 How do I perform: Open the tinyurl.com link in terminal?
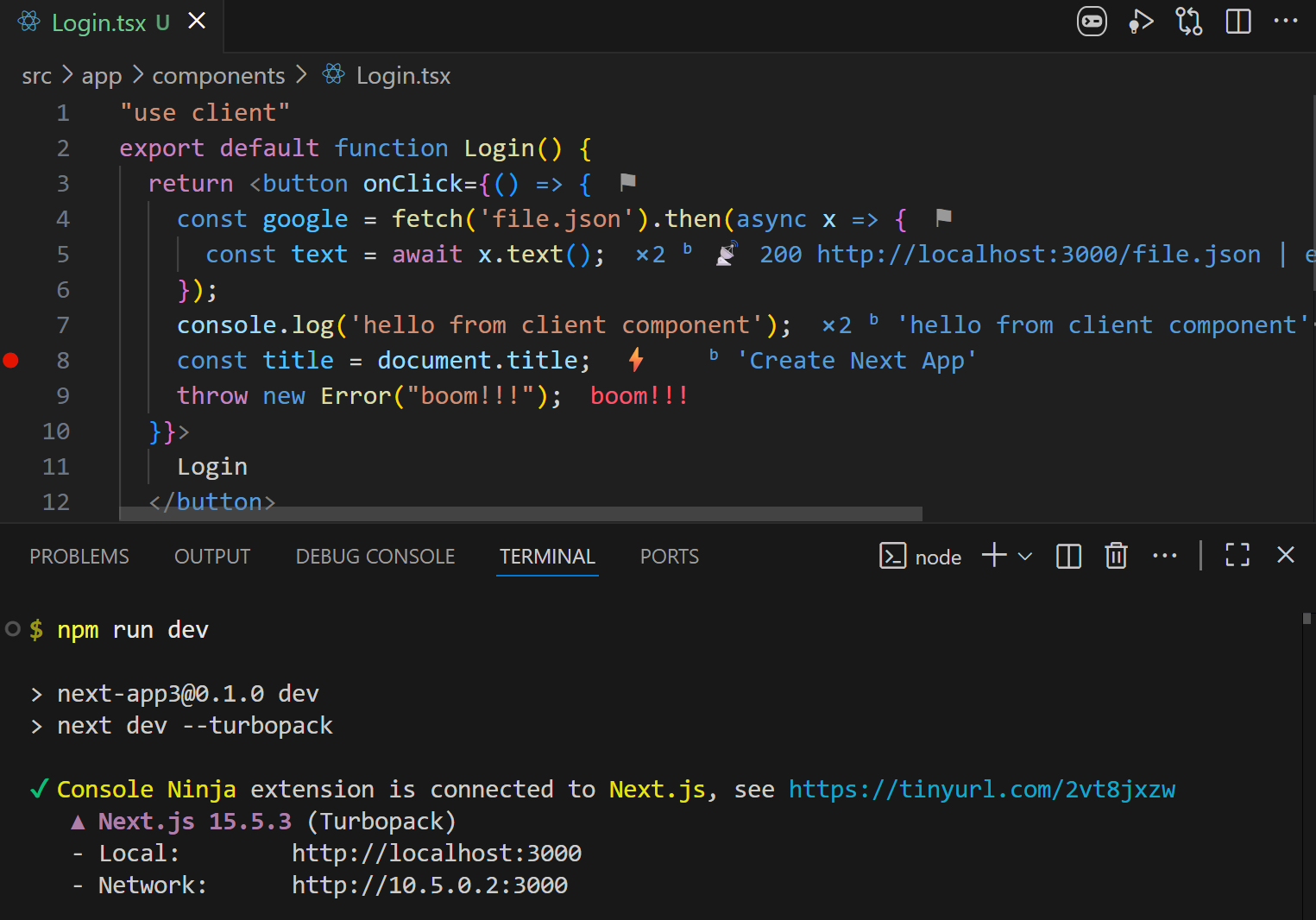click(x=981, y=790)
